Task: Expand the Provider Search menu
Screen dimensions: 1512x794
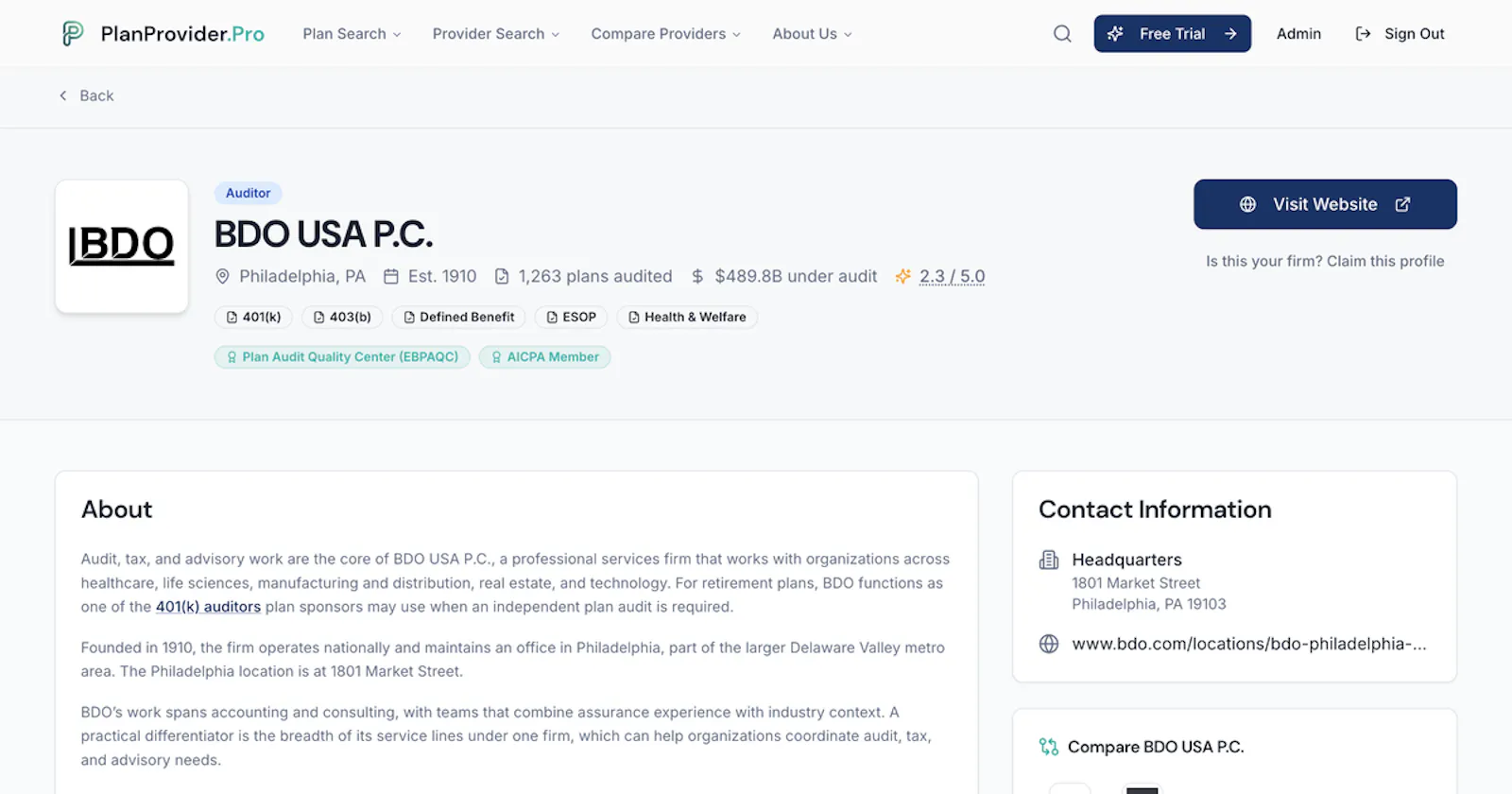Action: tap(496, 34)
